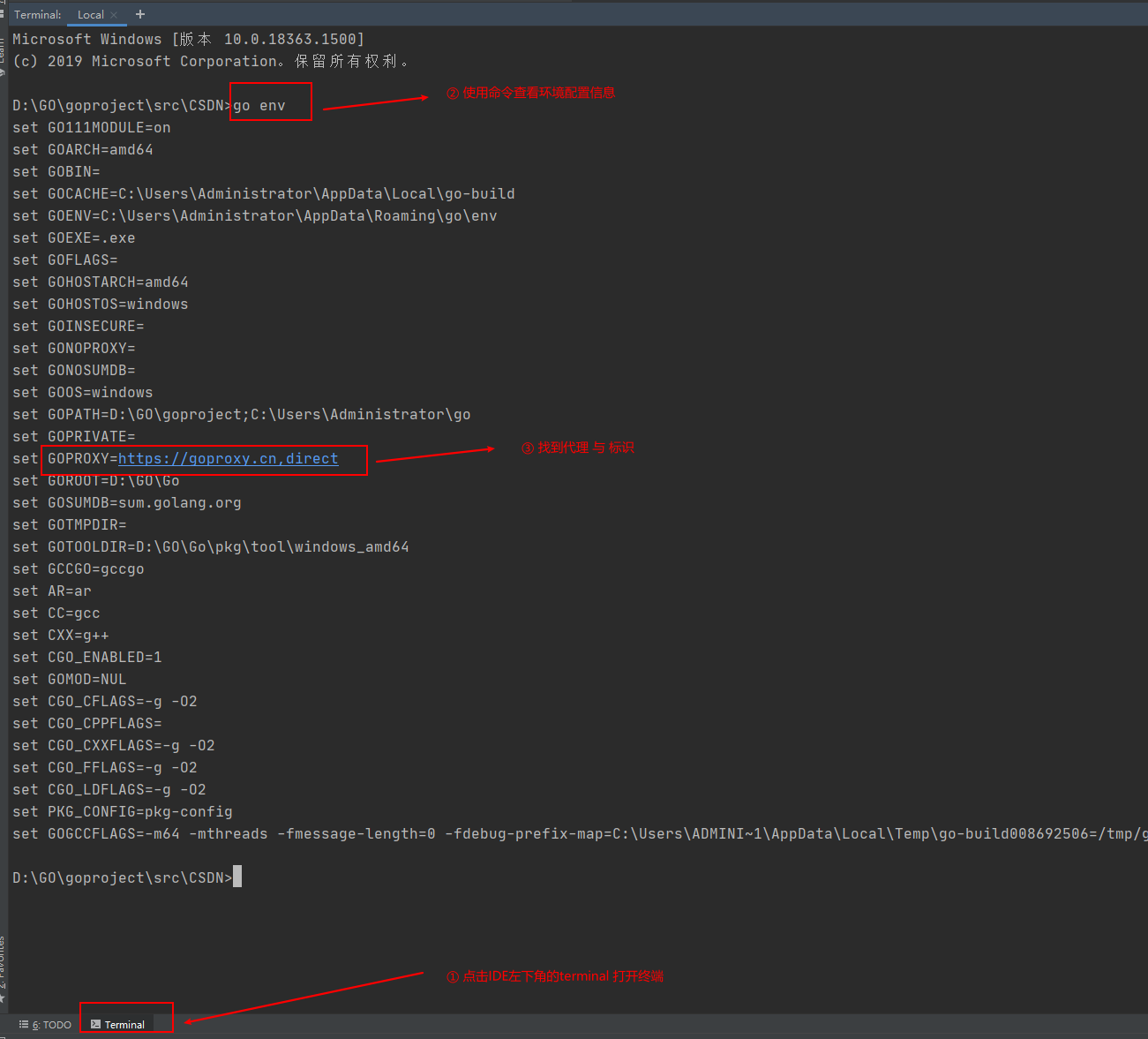
Task: Click the 'set GOMOD=NUL' line
Action: (x=70, y=680)
